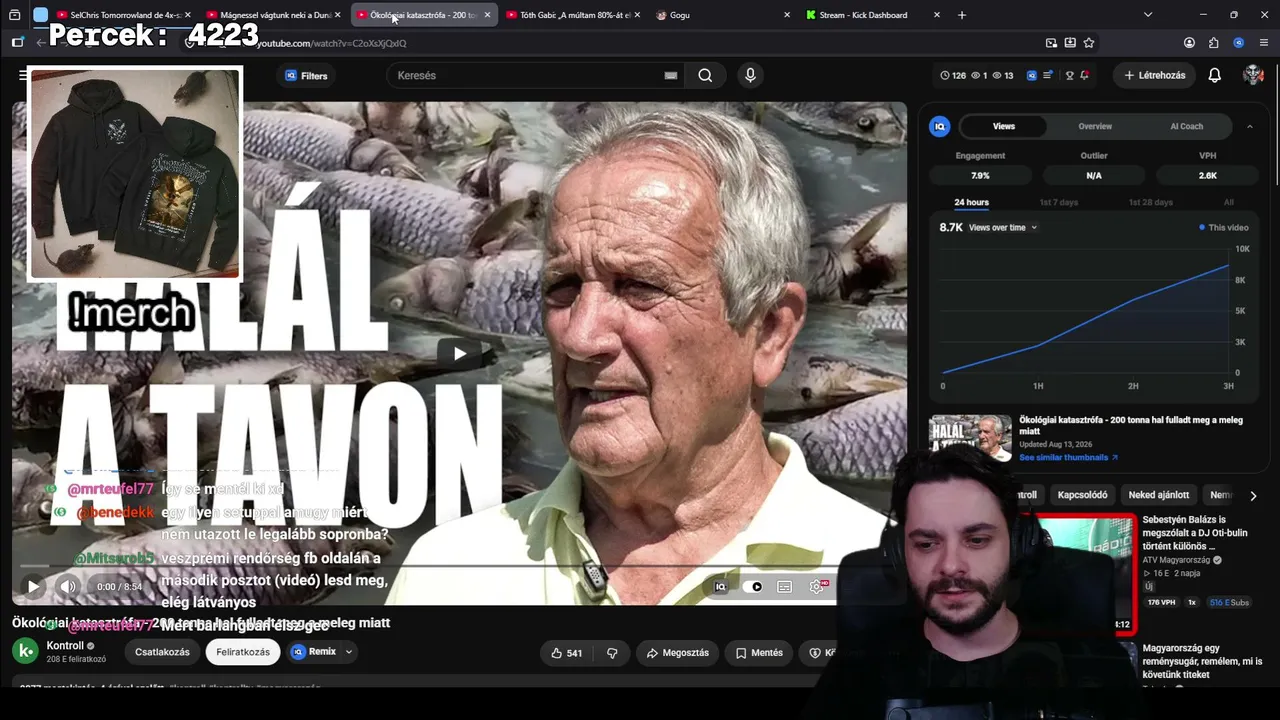Open a new browser tab
The height and width of the screenshot is (720, 1280).
tap(962, 15)
